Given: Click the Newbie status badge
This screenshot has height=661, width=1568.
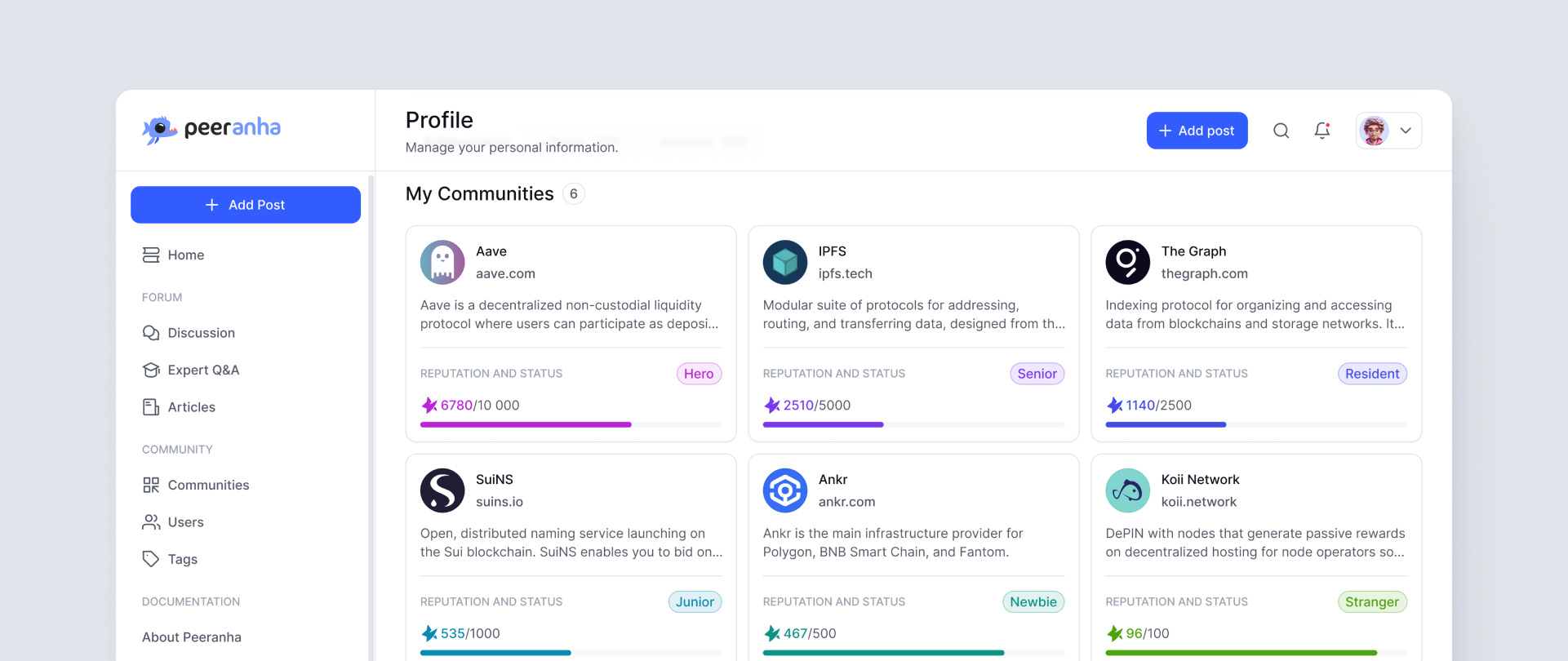Looking at the screenshot, I should [x=1033, y=602].
